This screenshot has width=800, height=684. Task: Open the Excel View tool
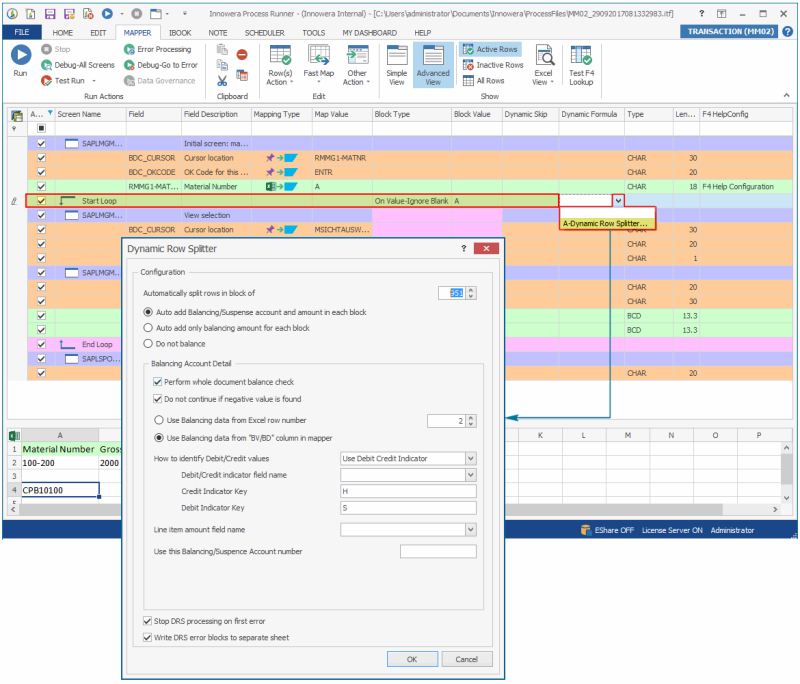[543, 56]
